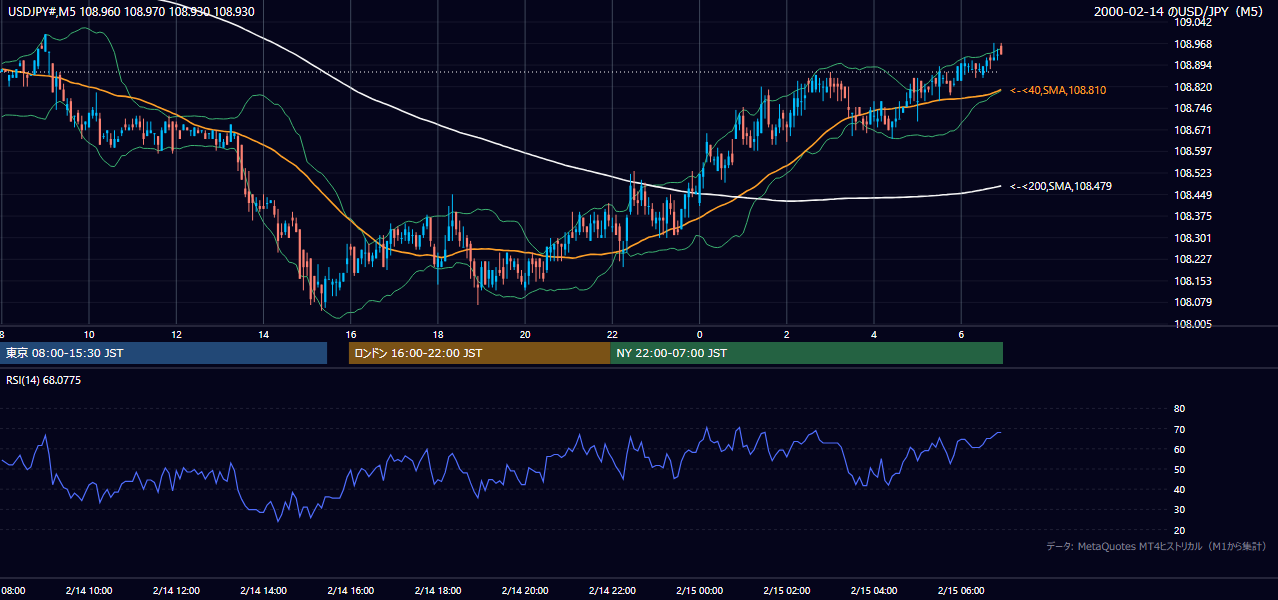Click price axis value 108.968

(1192, 44)
